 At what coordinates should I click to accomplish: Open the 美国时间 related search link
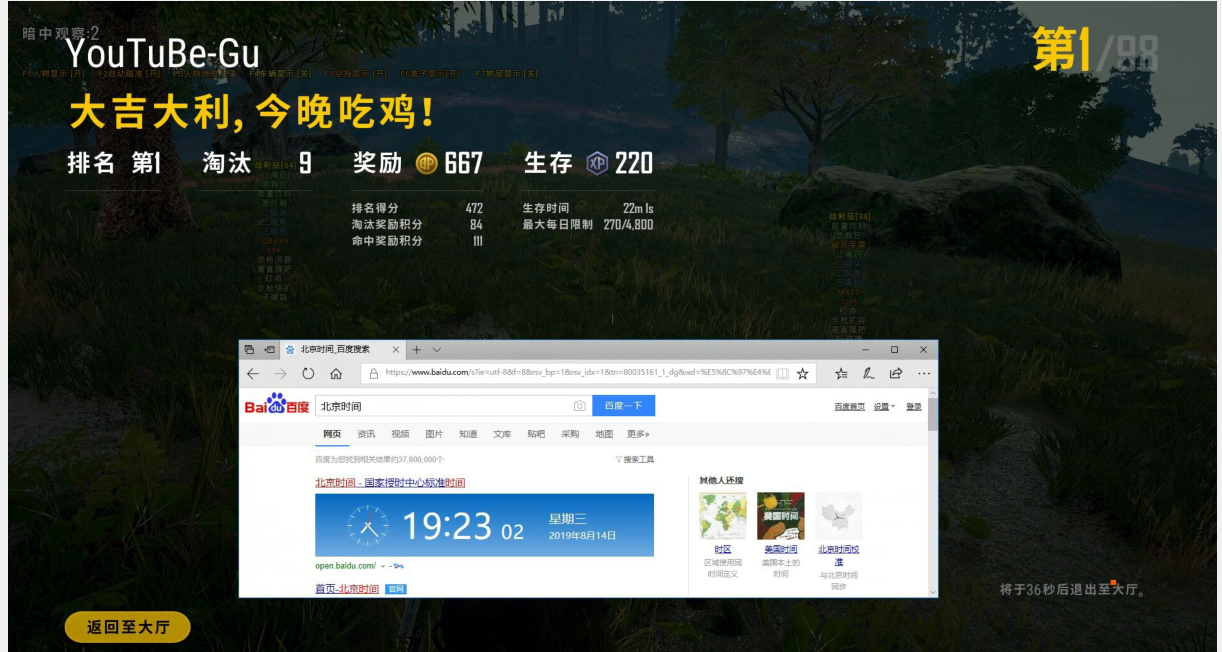(781, 549)
